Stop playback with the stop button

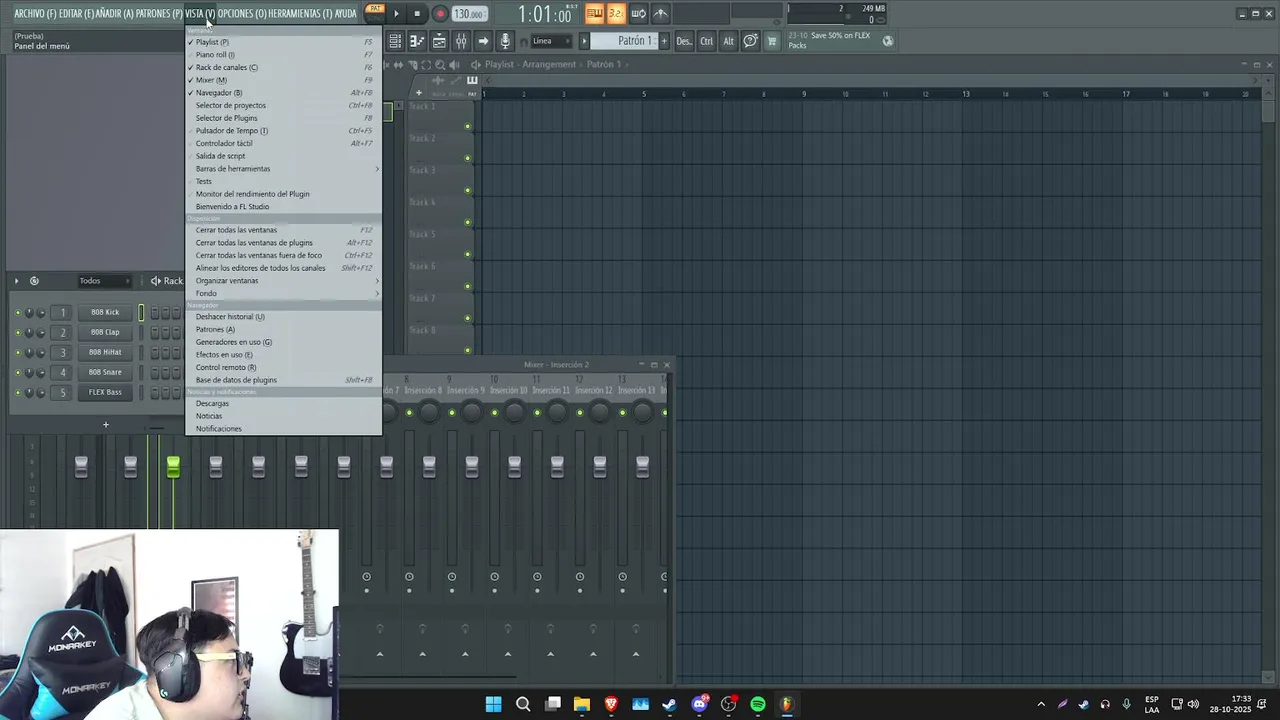click(x=417, y=13)
